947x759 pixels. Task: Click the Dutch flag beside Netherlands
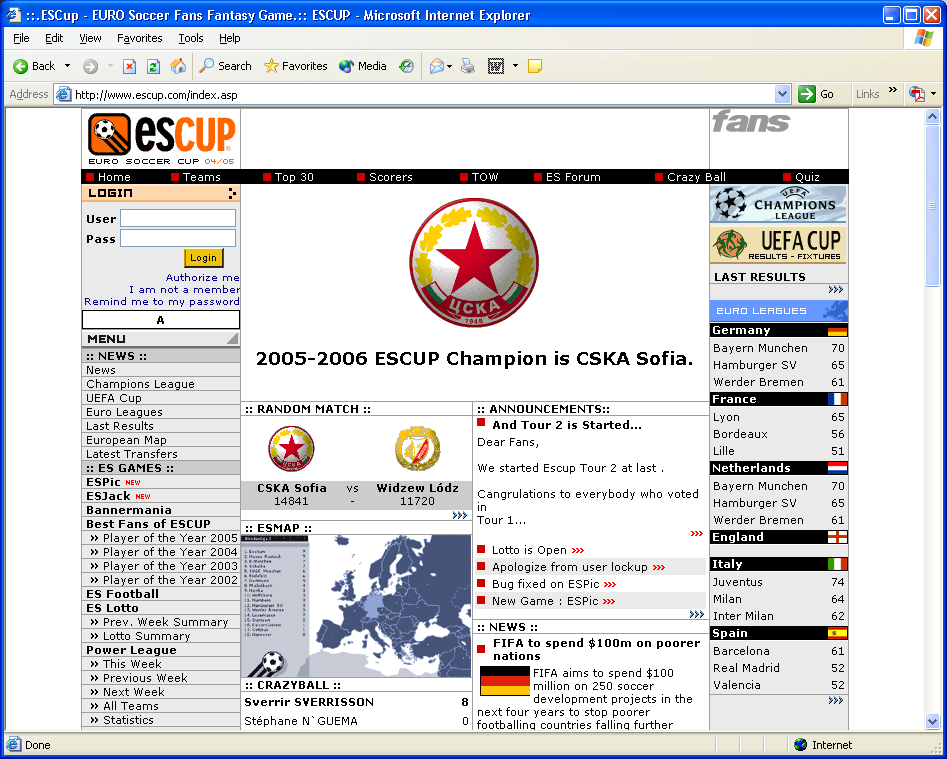(x=838, y=468)
